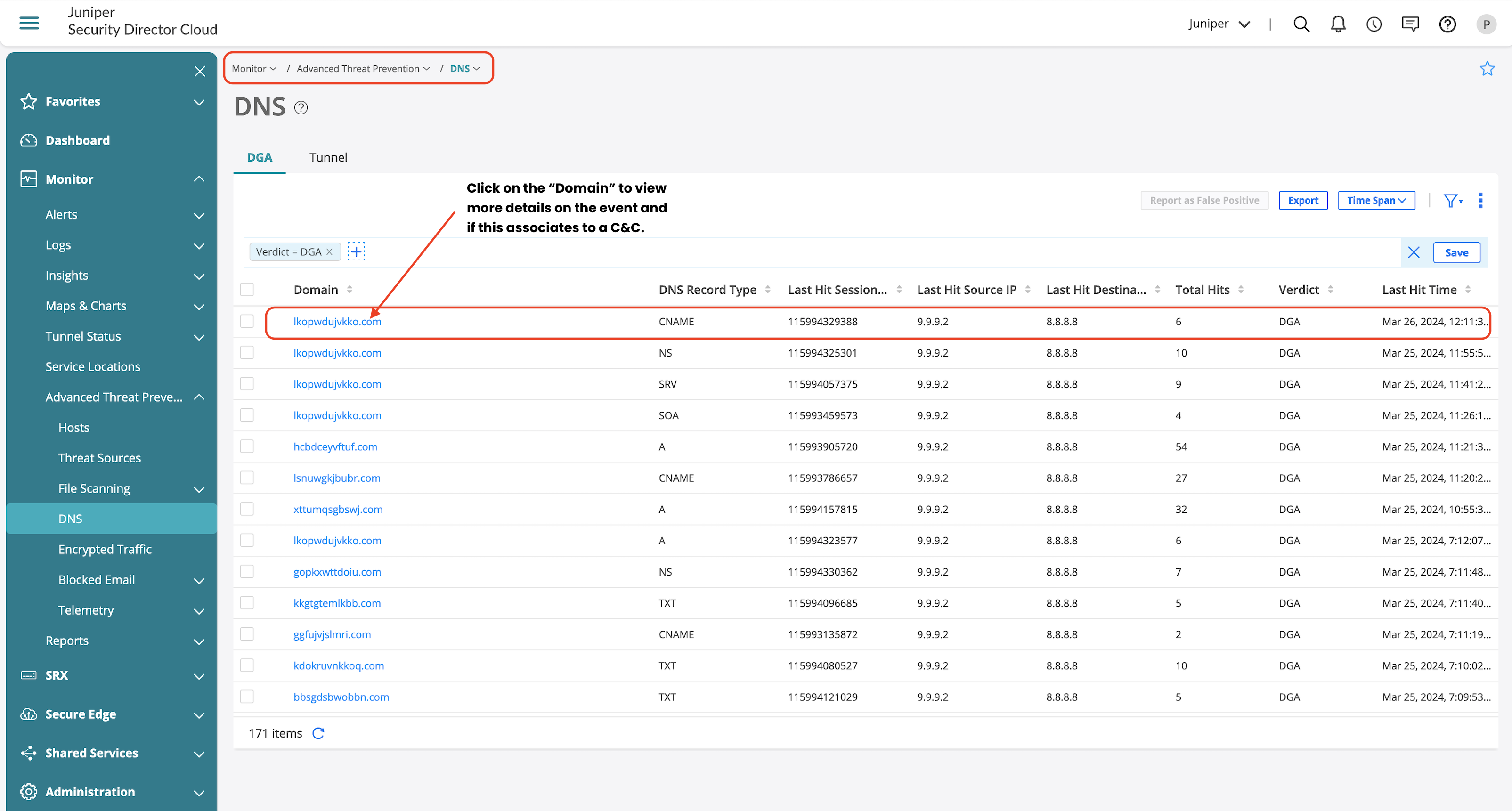The height and width of the screenshot is (811, 1512).
Task: Remove the Verdict = DGA filter
Action: [329, 252]
